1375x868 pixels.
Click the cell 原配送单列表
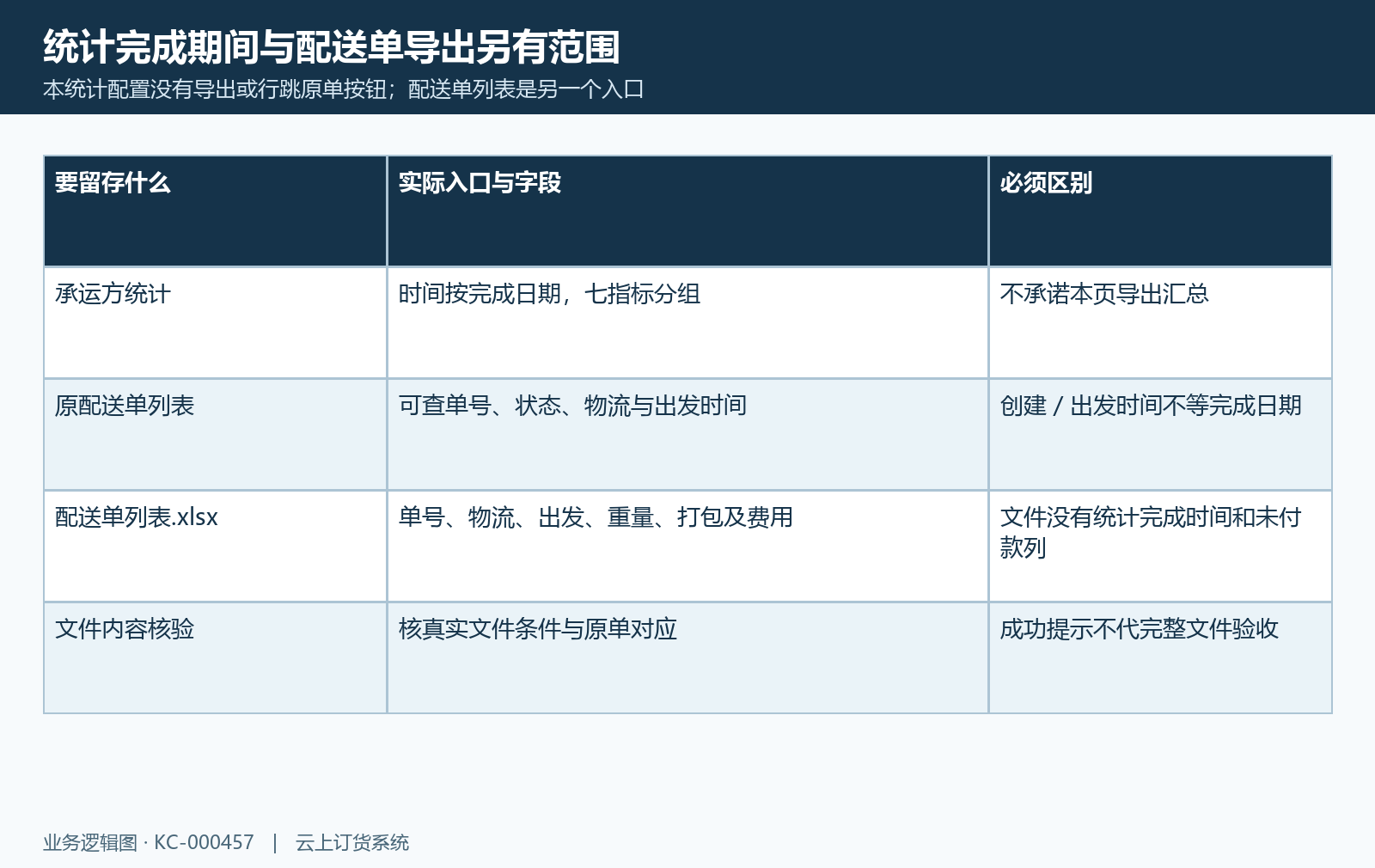coord(215,434)
